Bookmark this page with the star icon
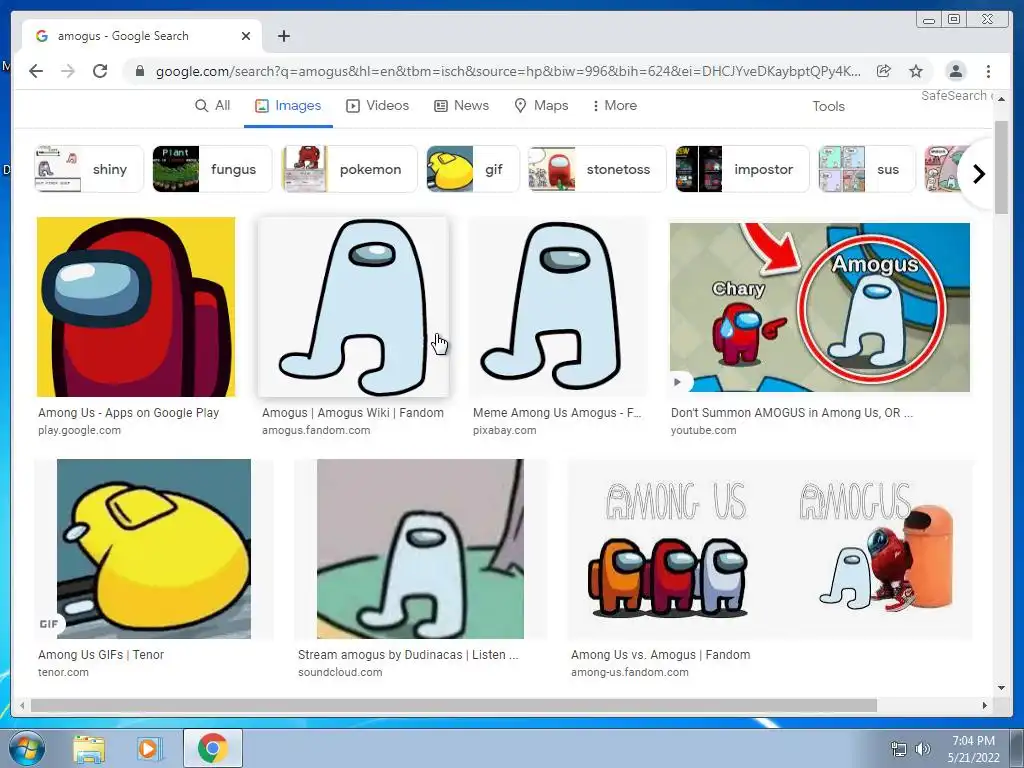This screenshot has height=768, width=1024. tap(916, 71)
